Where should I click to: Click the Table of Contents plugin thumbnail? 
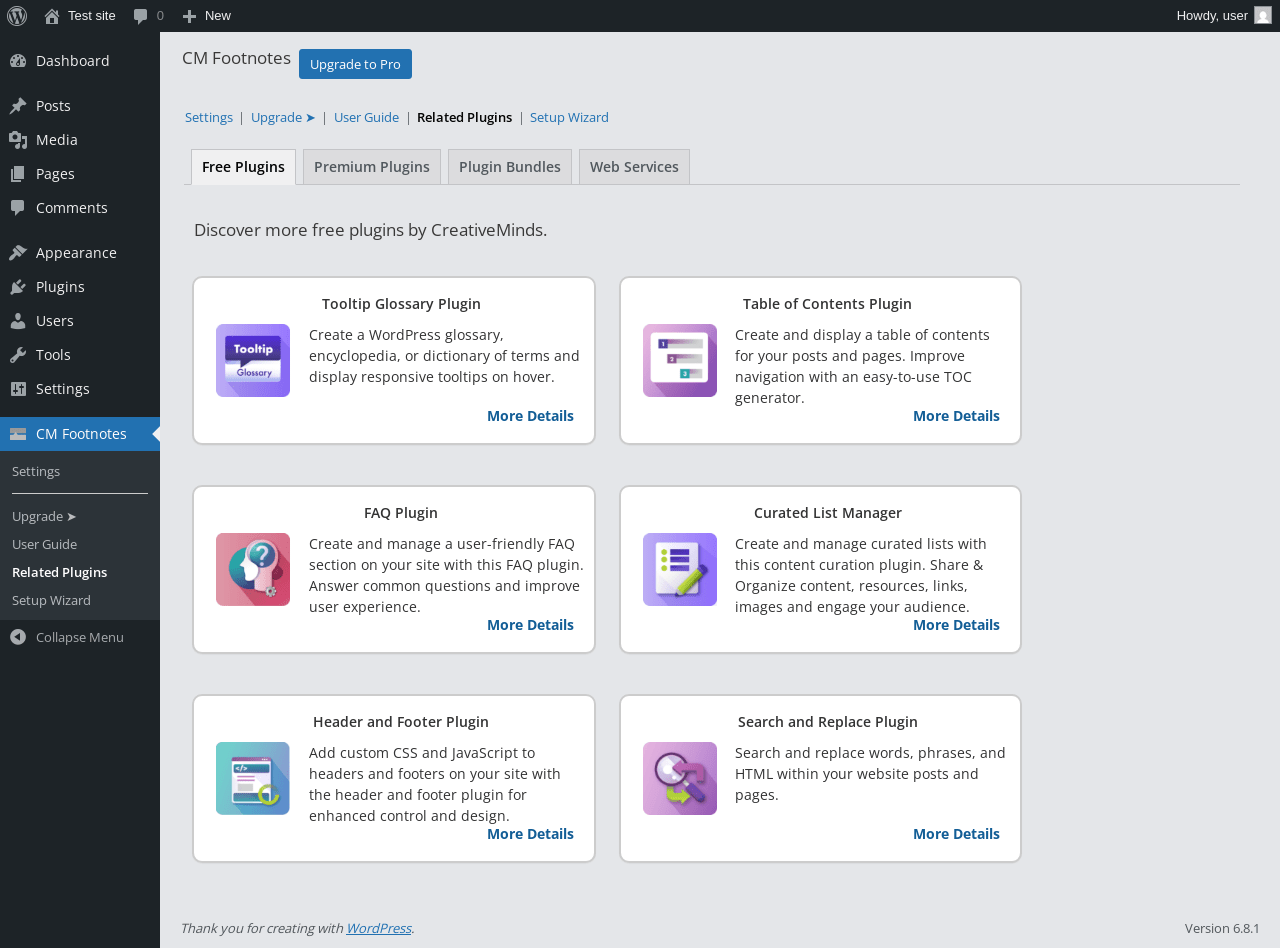point(680,360)
